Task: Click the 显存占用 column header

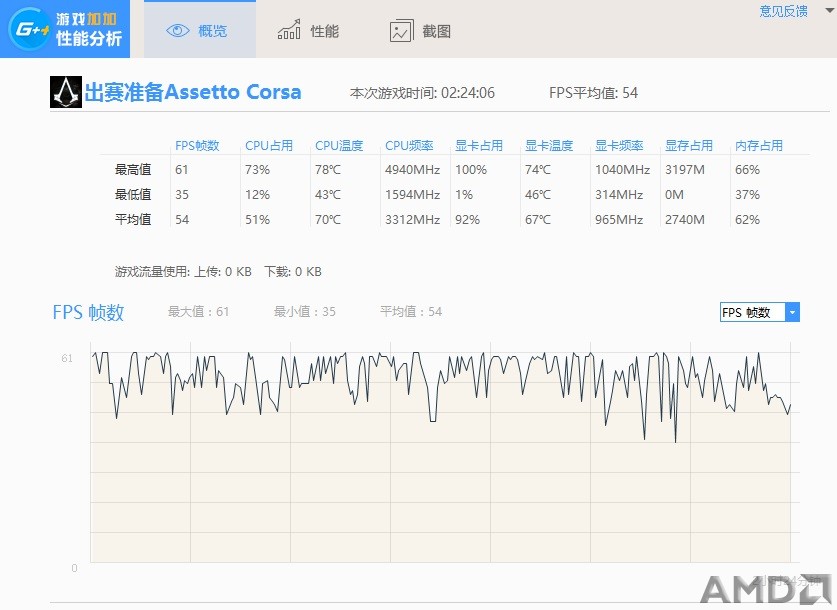Action: point(689,146)
